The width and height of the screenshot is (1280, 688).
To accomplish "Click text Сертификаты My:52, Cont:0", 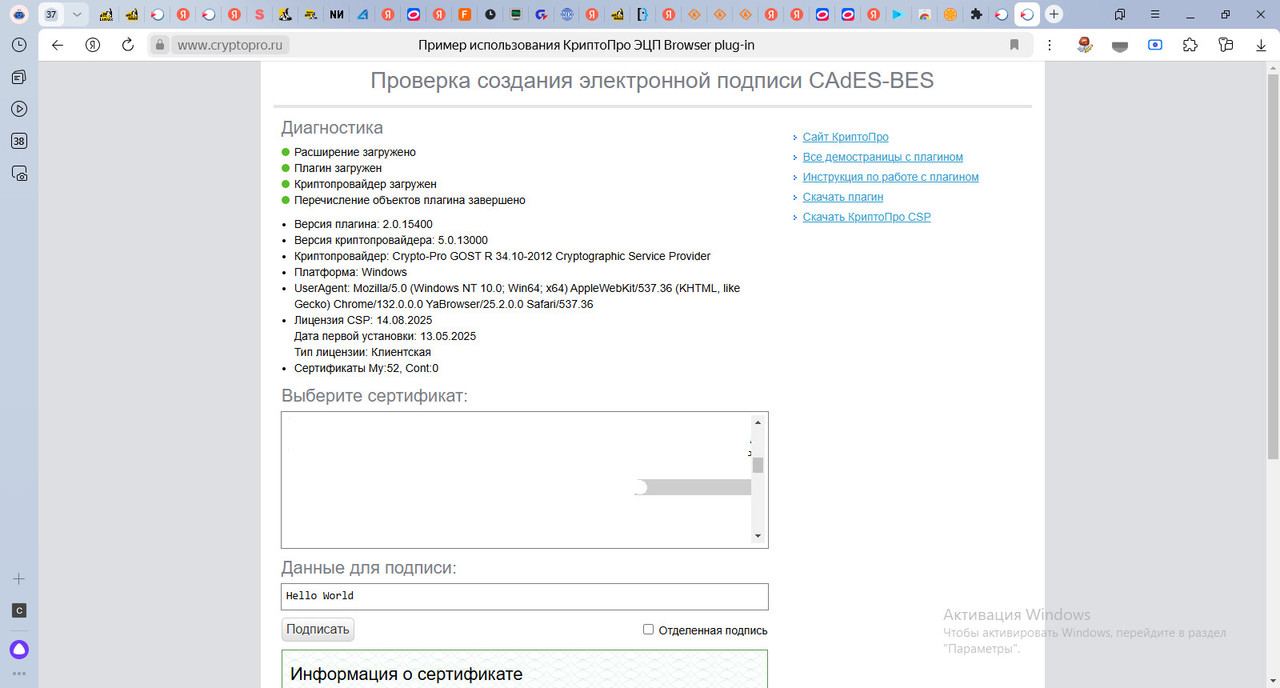I will point(366,368).
